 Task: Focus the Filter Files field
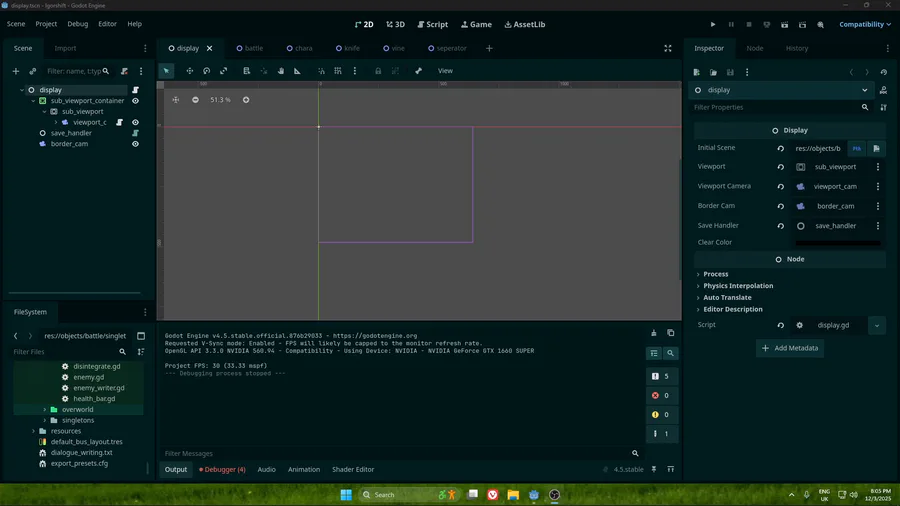(x=70, y=352)
